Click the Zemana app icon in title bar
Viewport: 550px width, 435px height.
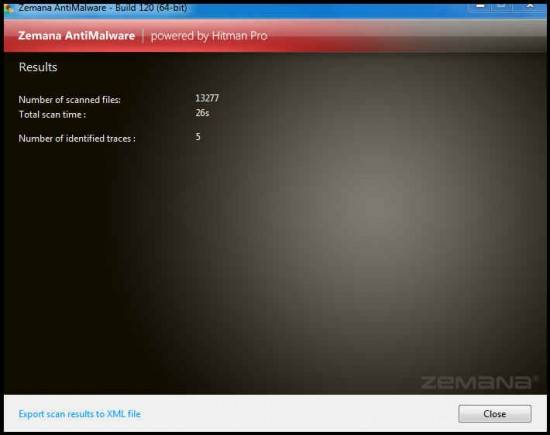(9, 8)
